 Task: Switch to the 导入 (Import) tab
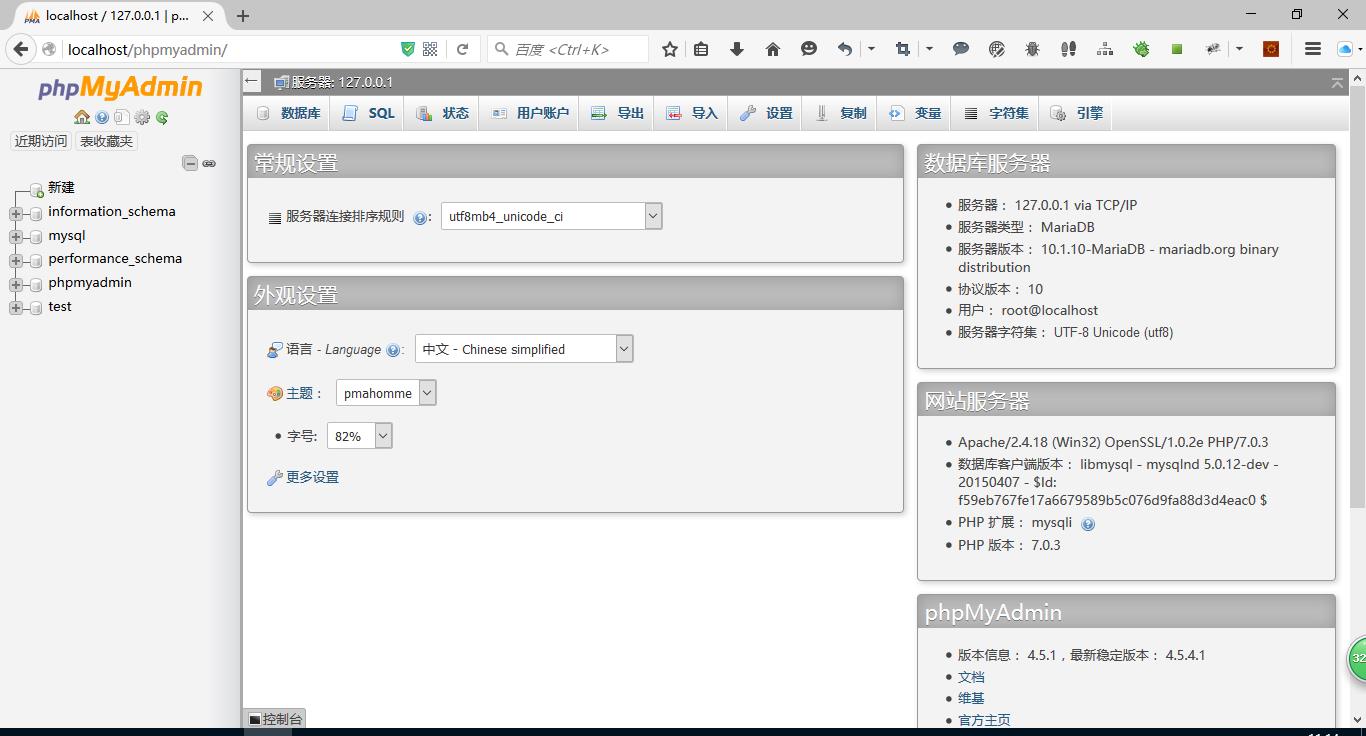(x=691, y=113)
